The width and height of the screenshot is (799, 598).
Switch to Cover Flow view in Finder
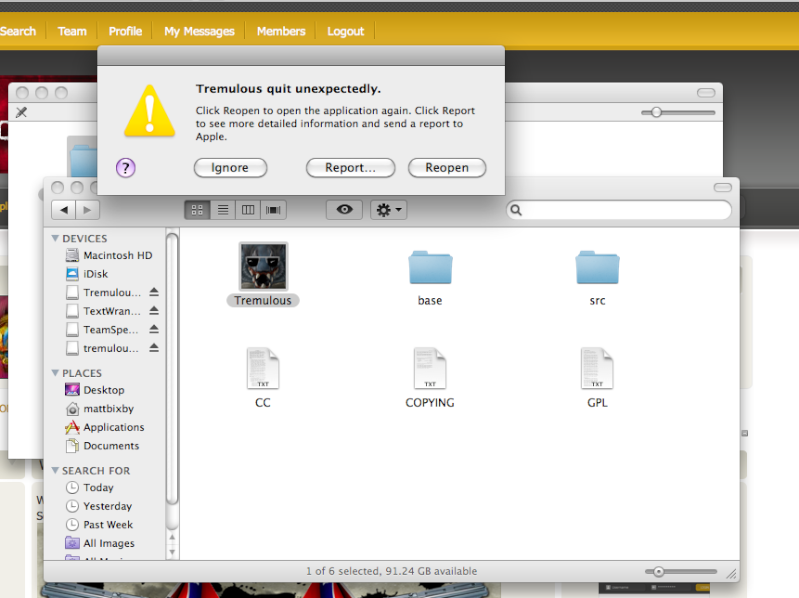click(x=274, y=210)
